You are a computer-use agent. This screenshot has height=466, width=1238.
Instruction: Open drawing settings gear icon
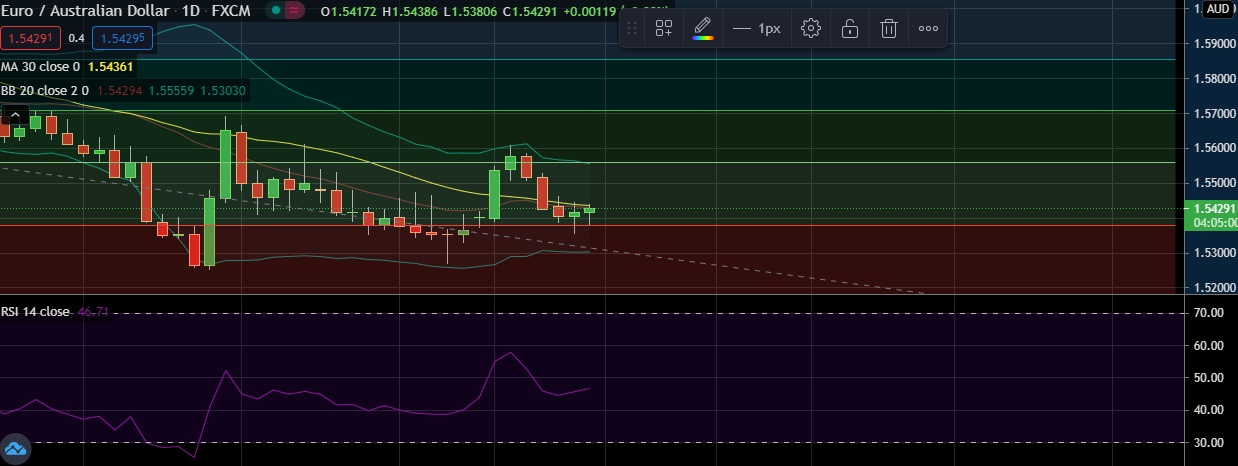[x=811, y=28]
